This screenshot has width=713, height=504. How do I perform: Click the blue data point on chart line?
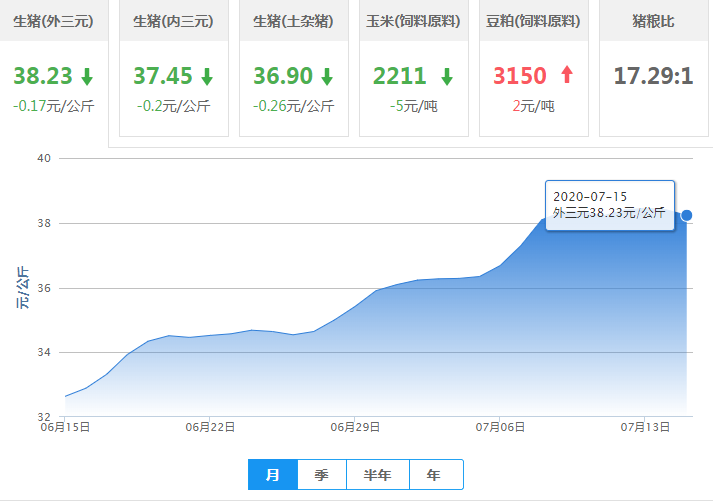687,215
